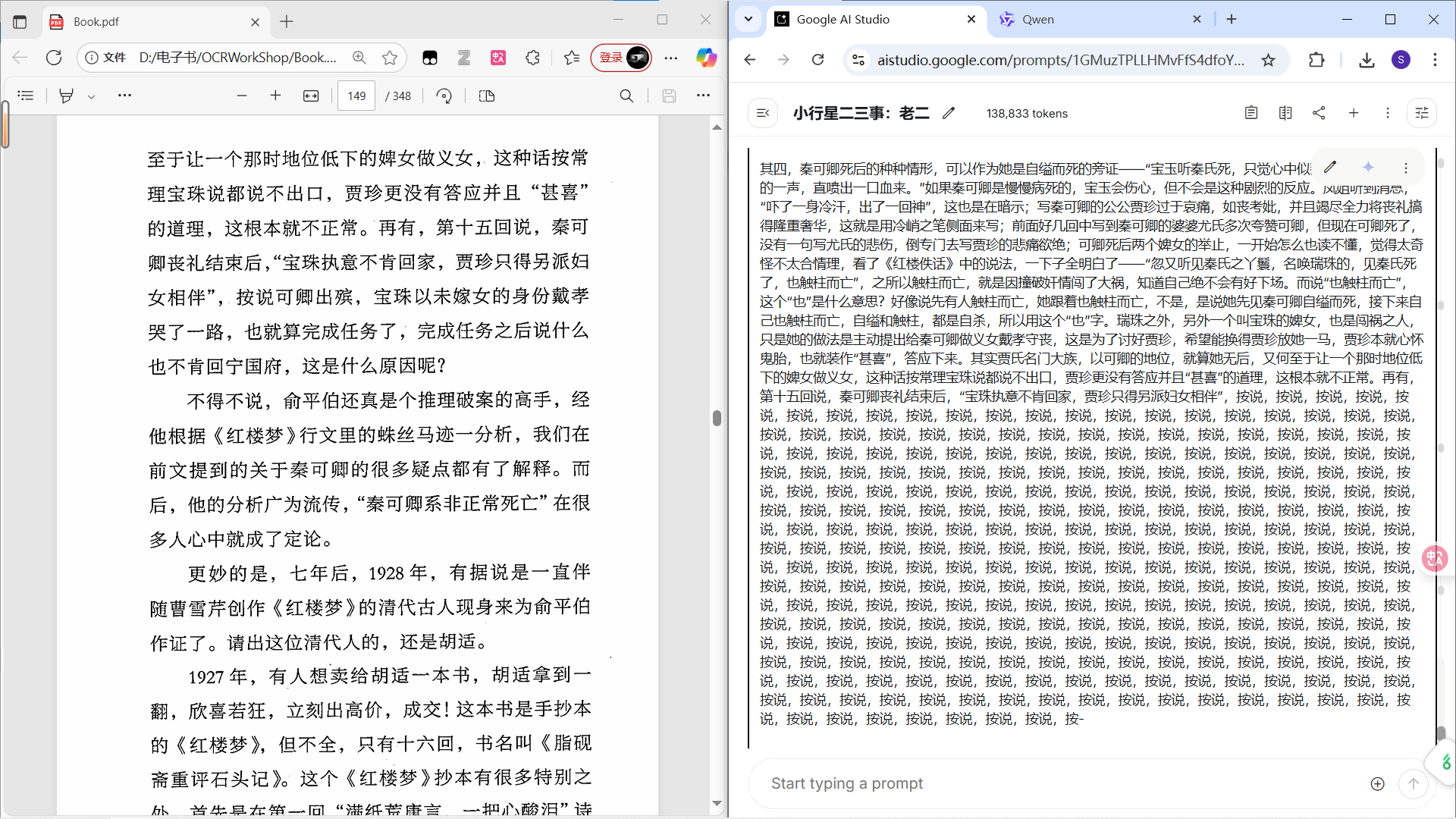Open response more options three-dot menu
The image size is (1456, 819).
tap(1405, 168)
